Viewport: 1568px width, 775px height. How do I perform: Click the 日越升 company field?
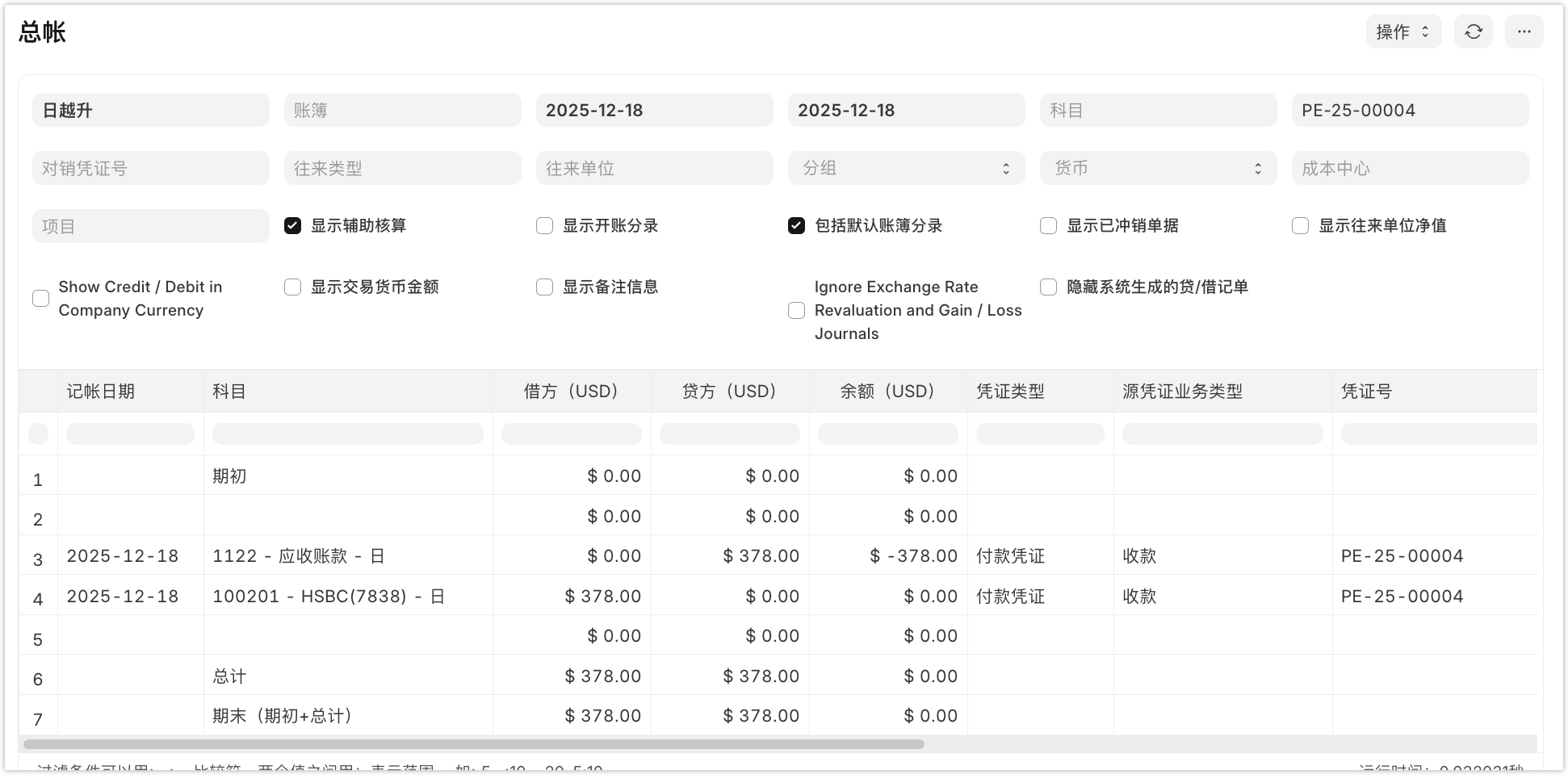click(x=150, y=110)
